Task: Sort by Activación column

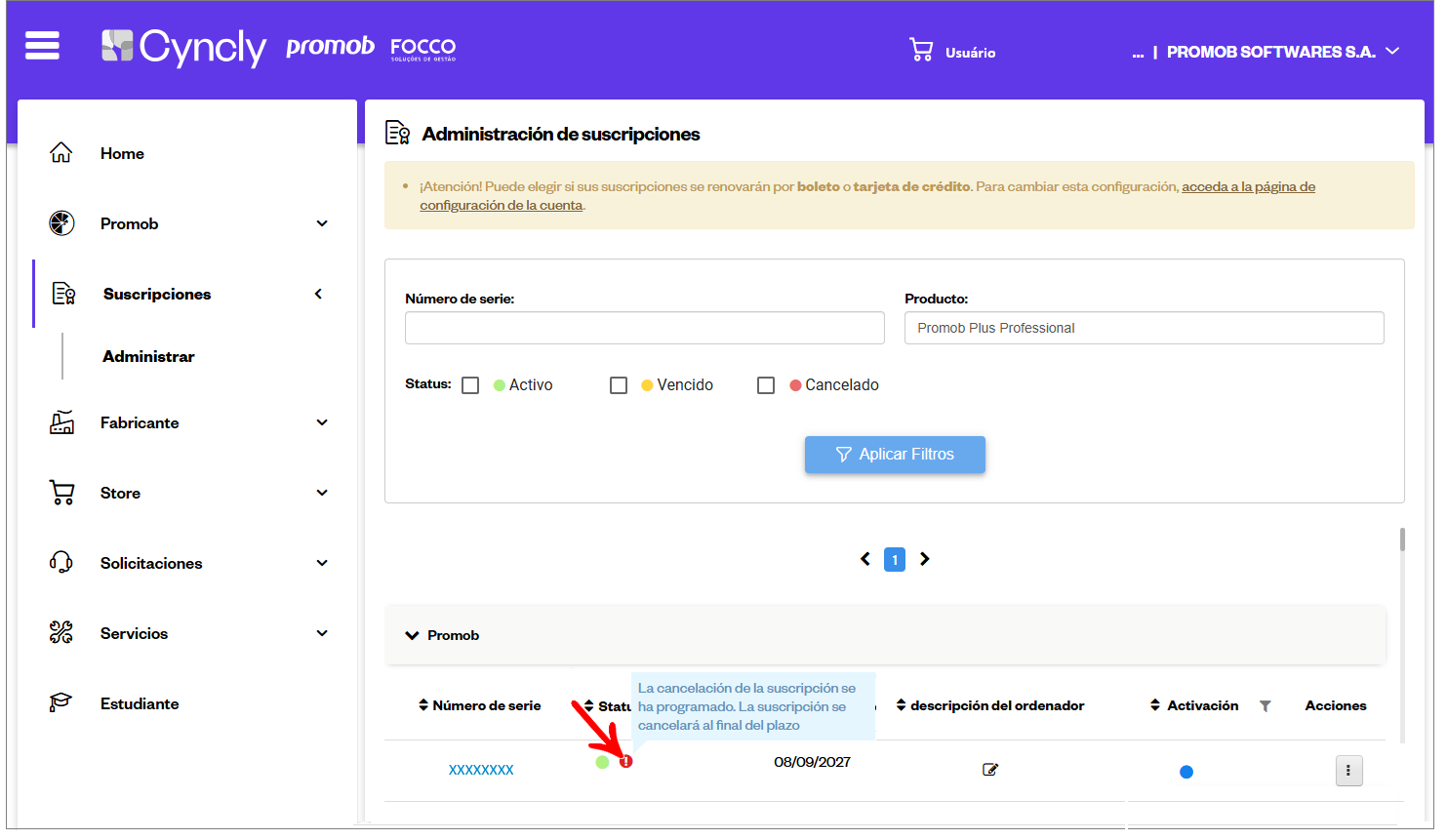Action: (x=1155, y=705)
